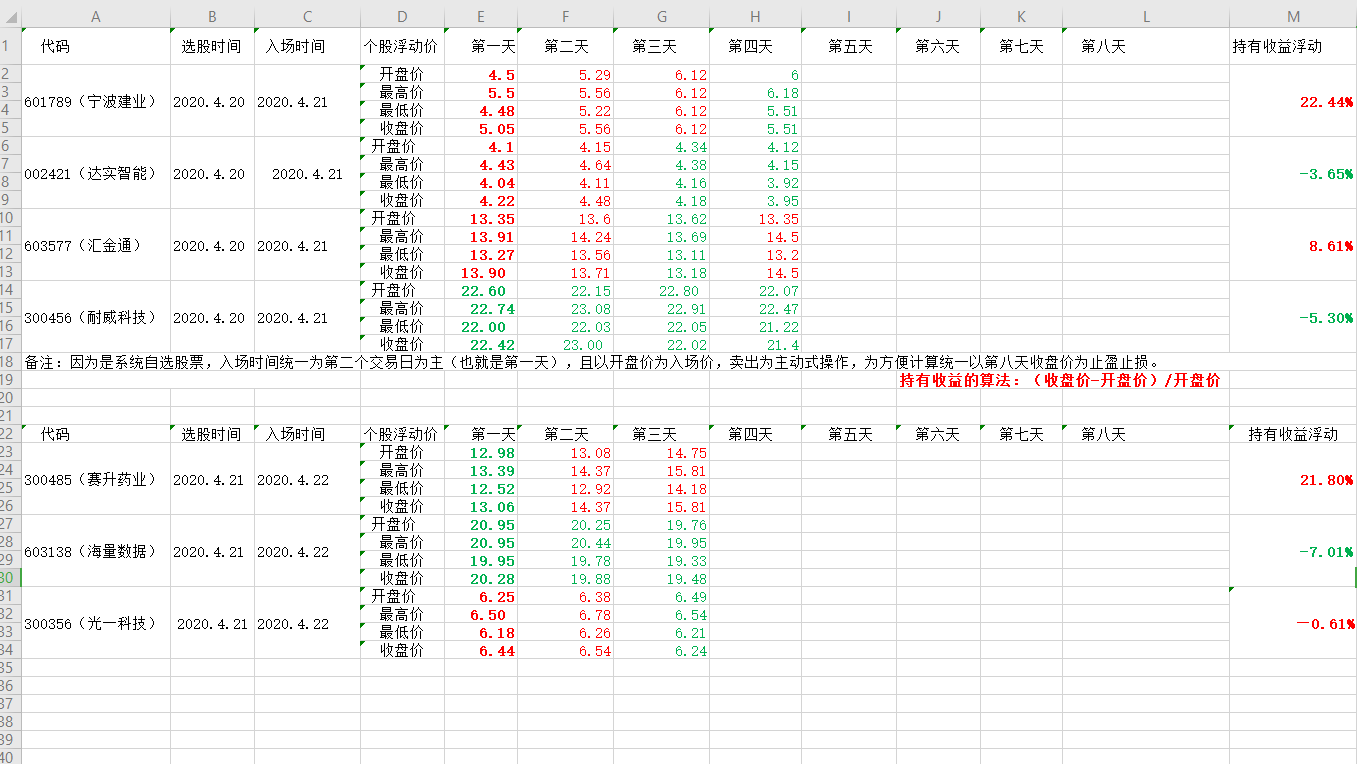Click the cell 601789（宁波建业）

pyautogui.click(x=96, y=102)
